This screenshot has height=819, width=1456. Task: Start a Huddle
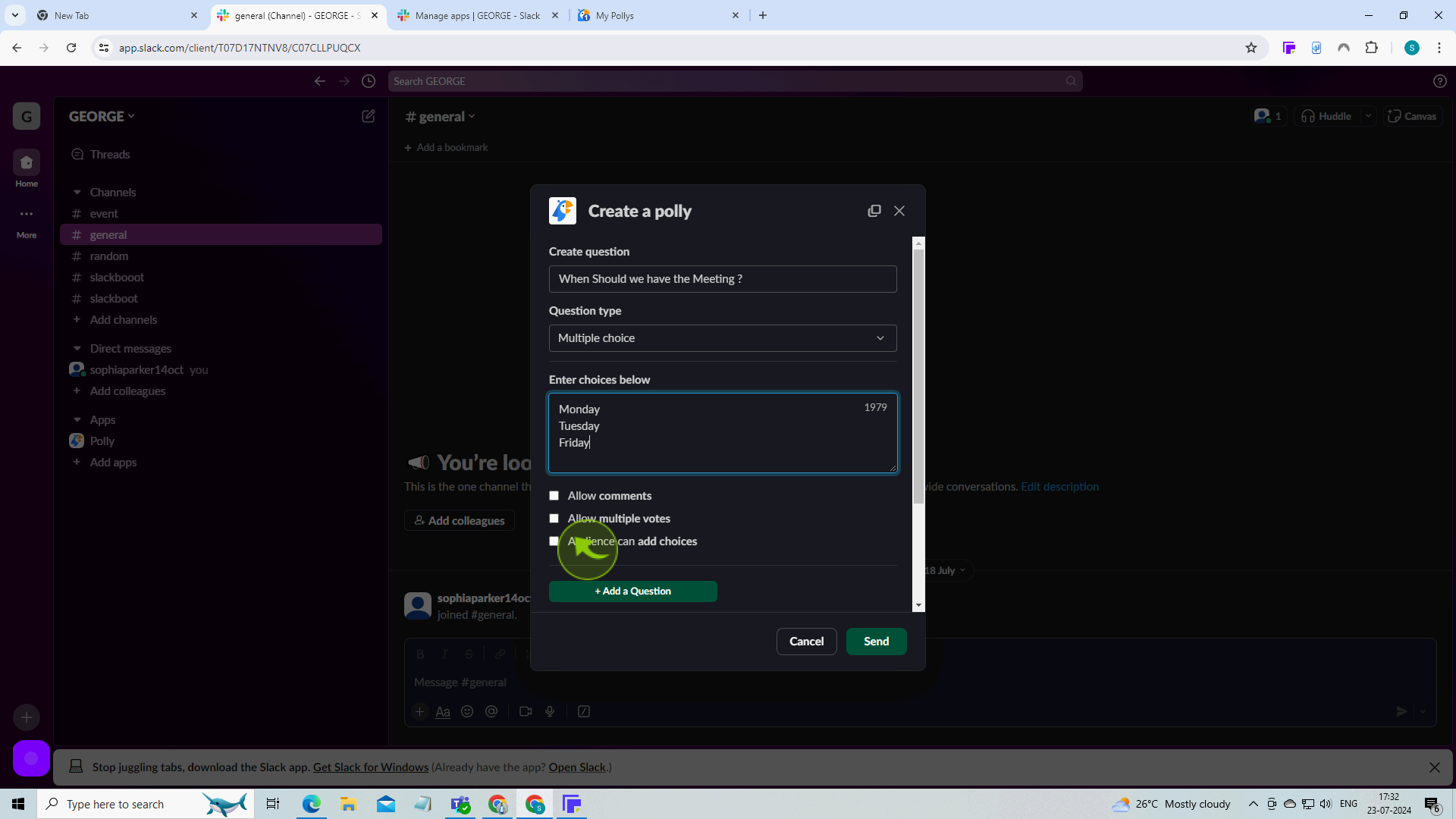click(x=1326, y=117)
